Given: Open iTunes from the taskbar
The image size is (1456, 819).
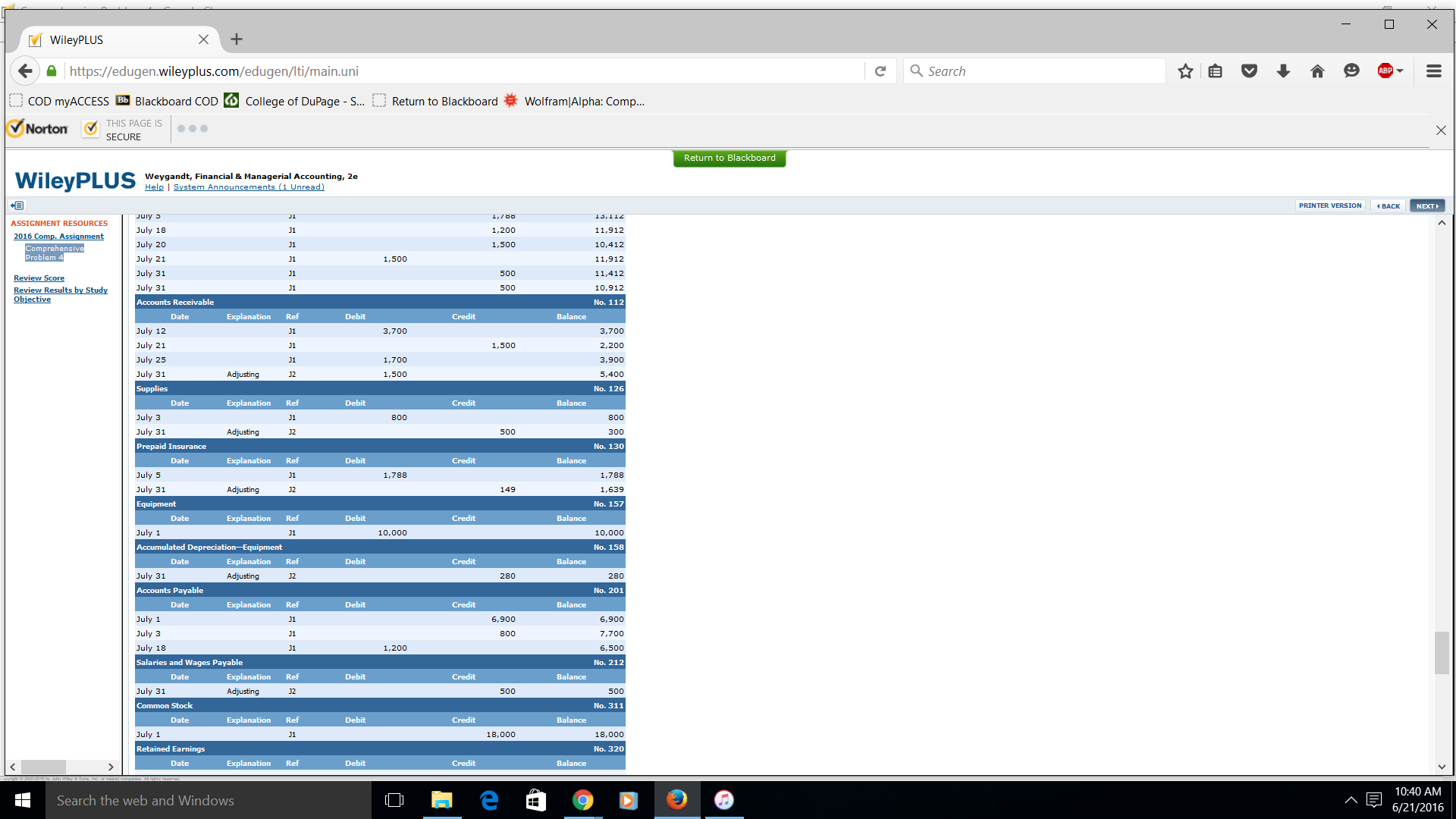Looking at the screenshot, I should click(724, 800).
